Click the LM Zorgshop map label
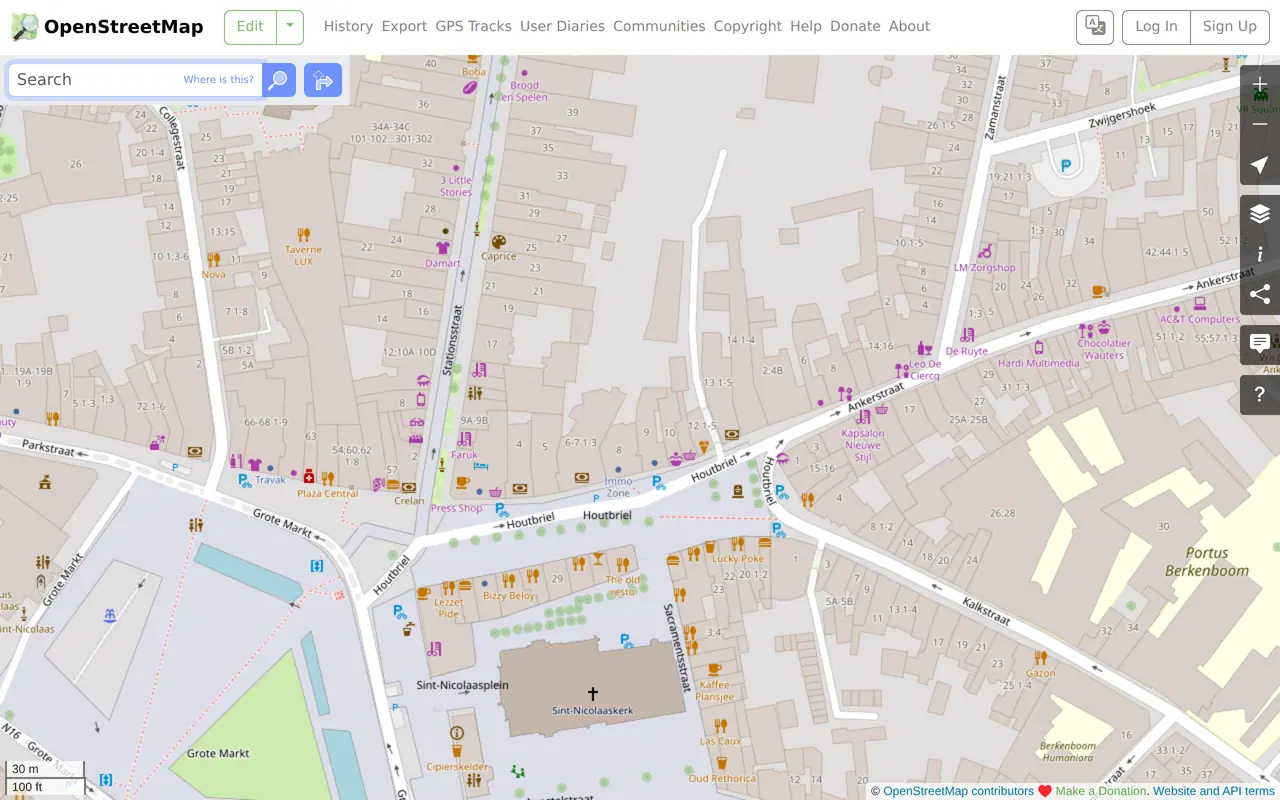 tap(984, 268)
